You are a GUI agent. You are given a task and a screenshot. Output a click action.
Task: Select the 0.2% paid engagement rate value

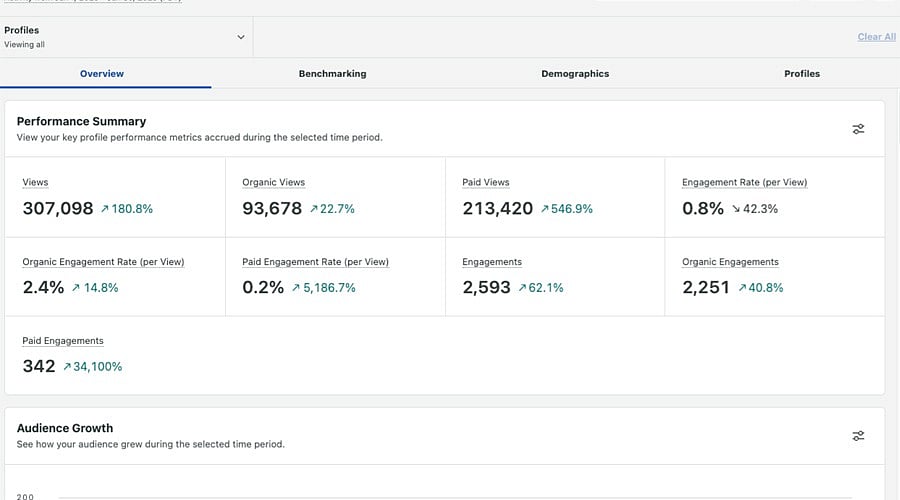tap(263, 287)
